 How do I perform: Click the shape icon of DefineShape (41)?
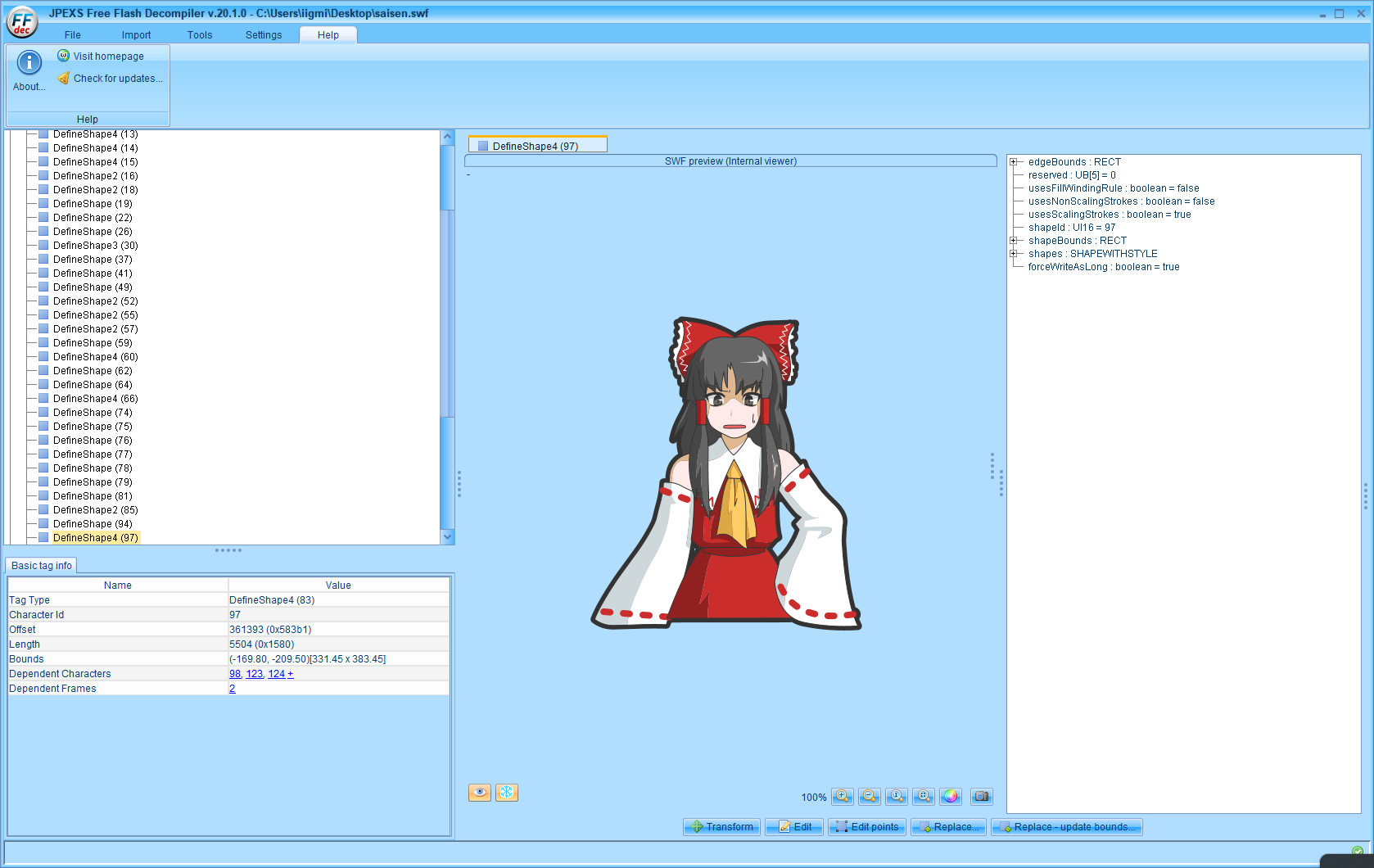[43, 274]
